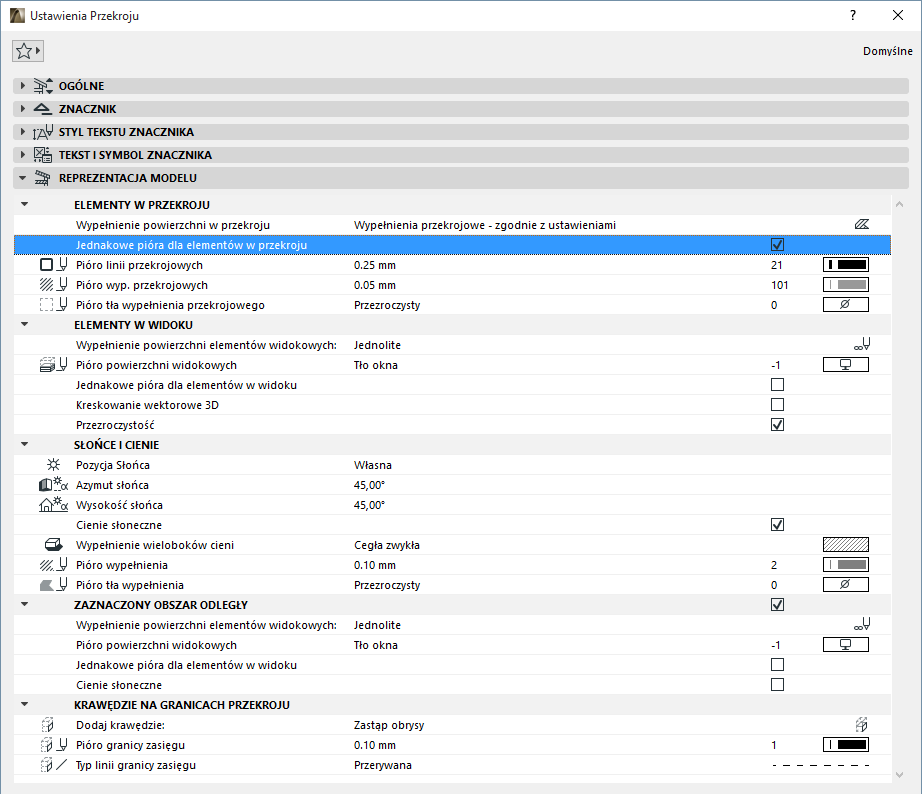Click the pen icon beside Jednolite in ZAZNACZONY OBSZAR ODLEGŁY

(862, 625)
